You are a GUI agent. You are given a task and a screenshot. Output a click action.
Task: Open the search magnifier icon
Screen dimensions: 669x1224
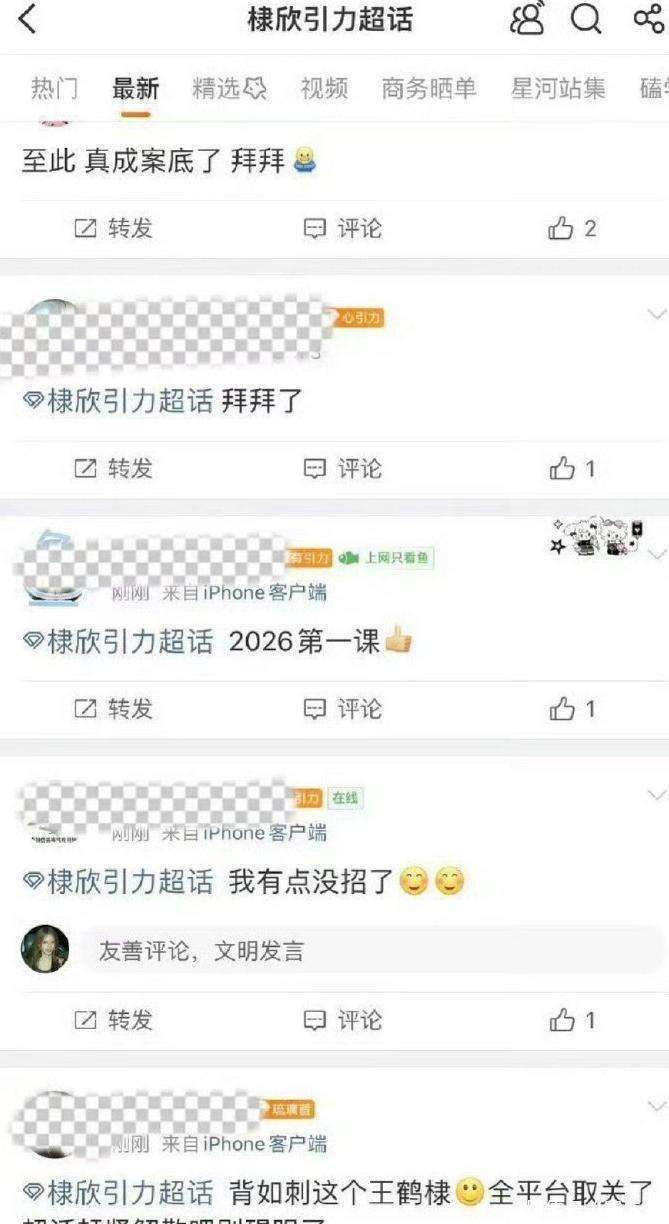tap(586, 18)
